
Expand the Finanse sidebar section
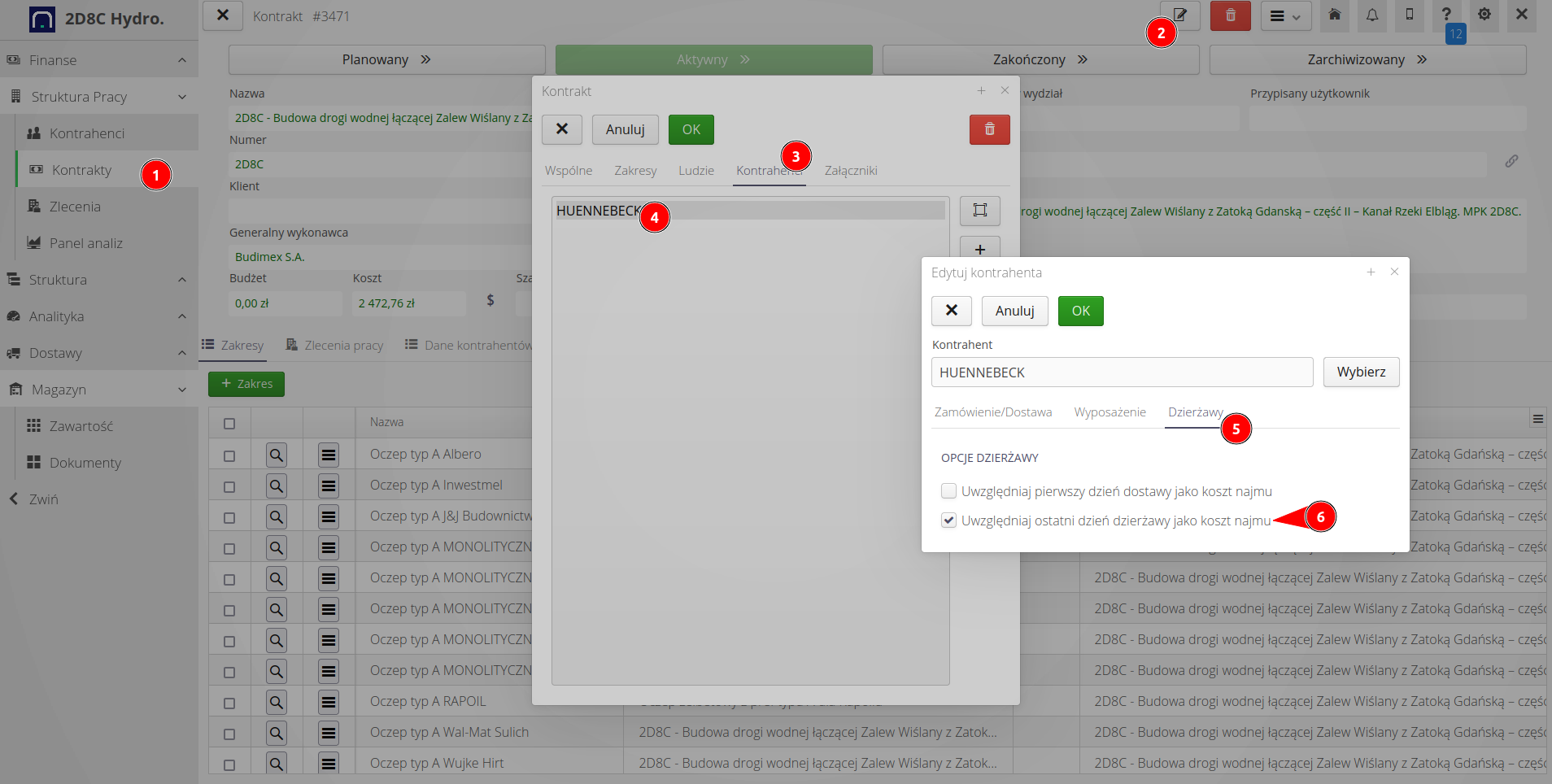182,60
